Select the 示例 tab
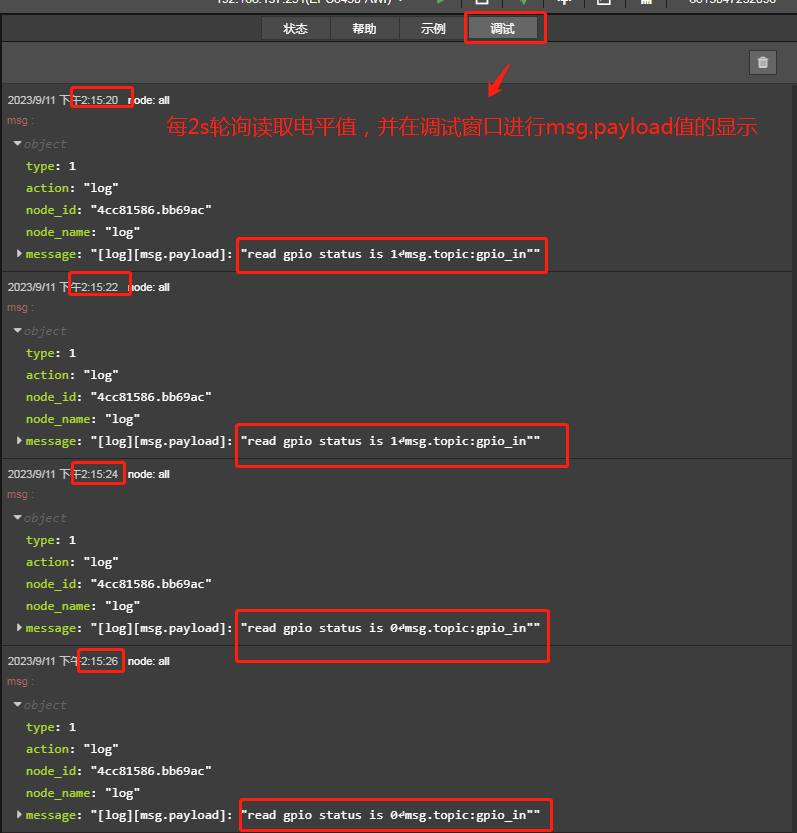Image resolution: width=797 pixels, height=833 pixels. [x=433, y=29]
